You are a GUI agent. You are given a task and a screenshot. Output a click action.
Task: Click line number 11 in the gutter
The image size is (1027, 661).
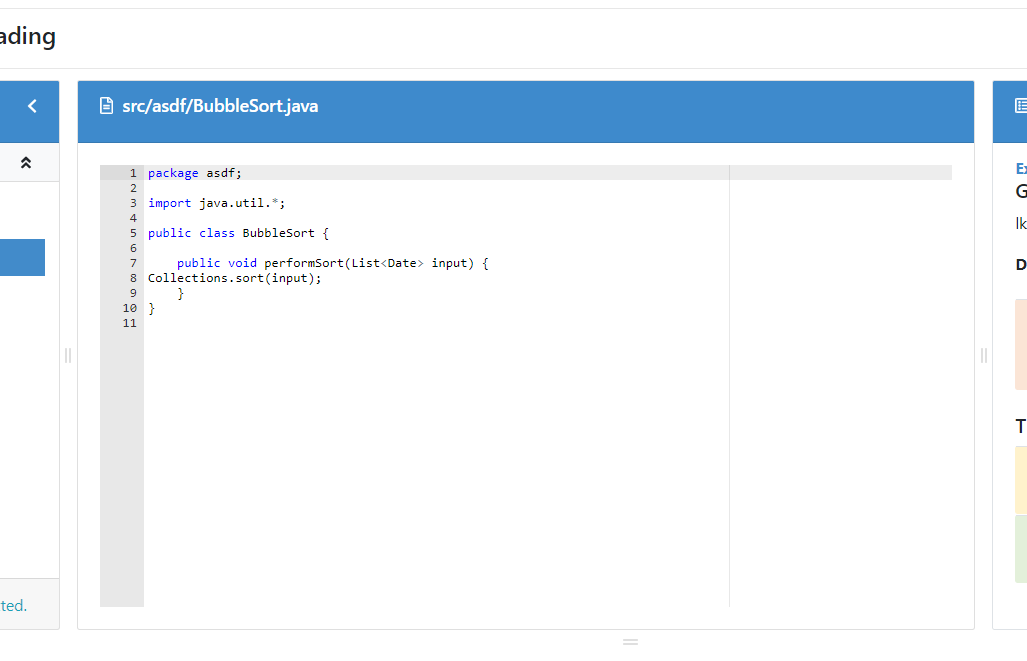click(x=130, y=324)
